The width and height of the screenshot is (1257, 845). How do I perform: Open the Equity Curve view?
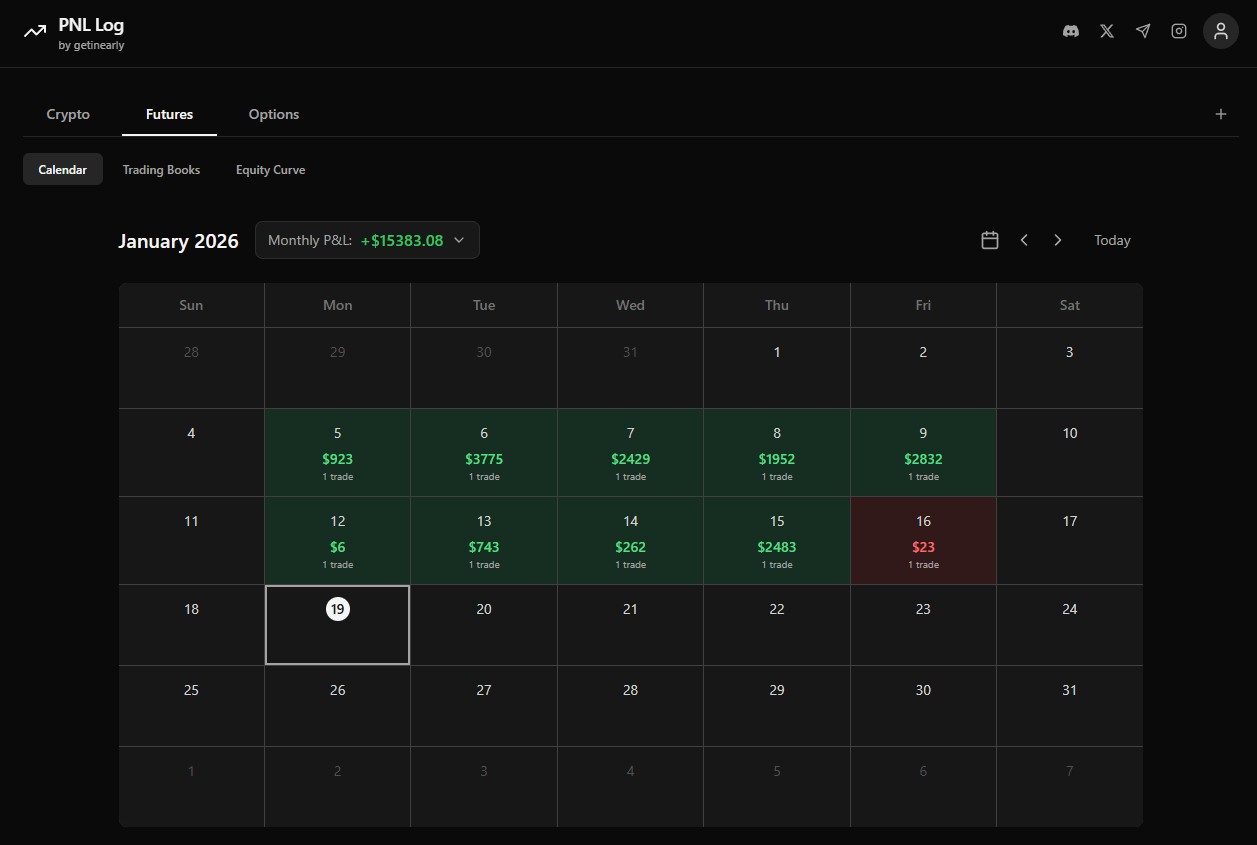(270, 170)
